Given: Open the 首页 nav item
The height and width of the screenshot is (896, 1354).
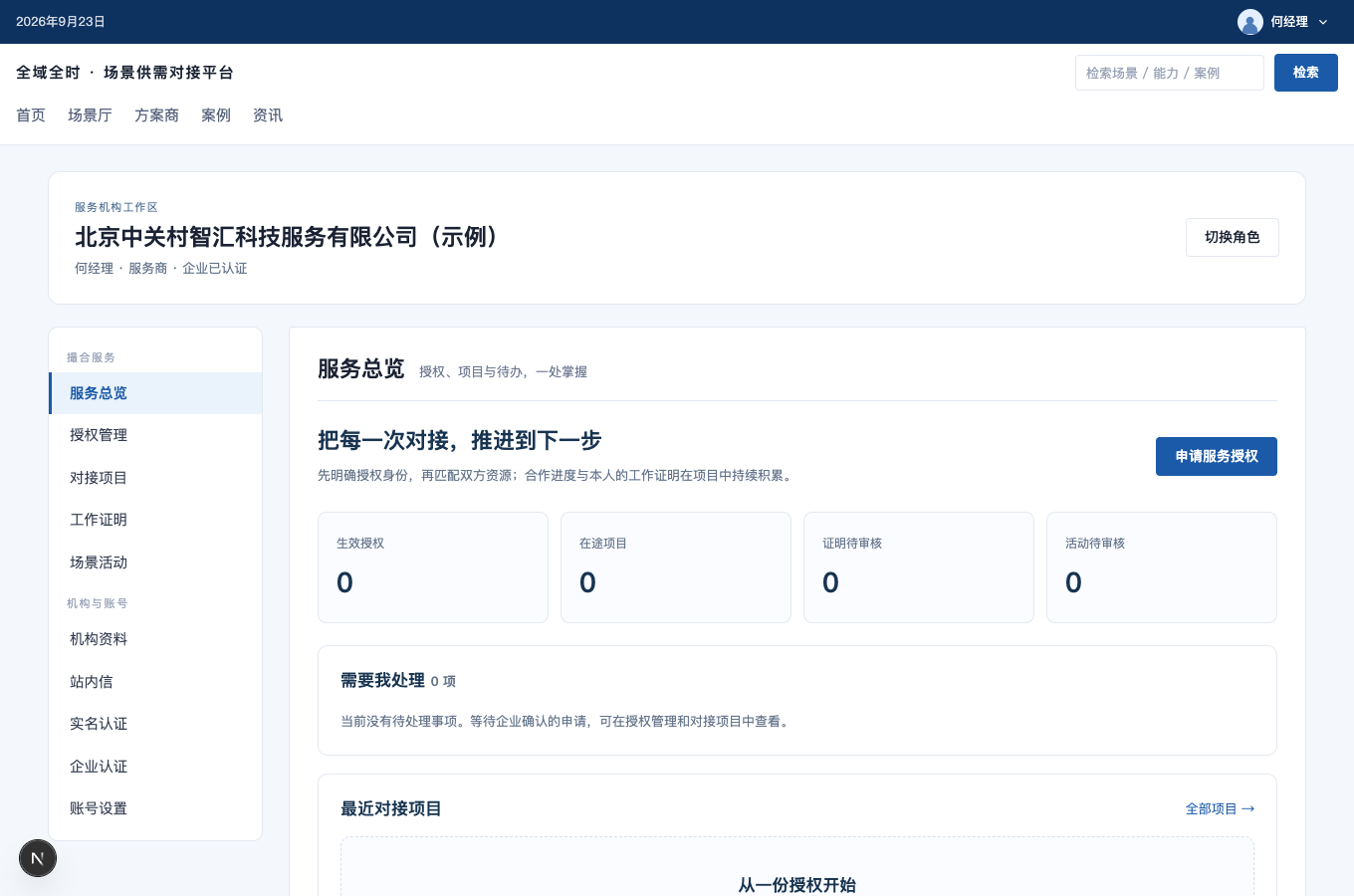Looking at the screenshot, I should 31,115.
